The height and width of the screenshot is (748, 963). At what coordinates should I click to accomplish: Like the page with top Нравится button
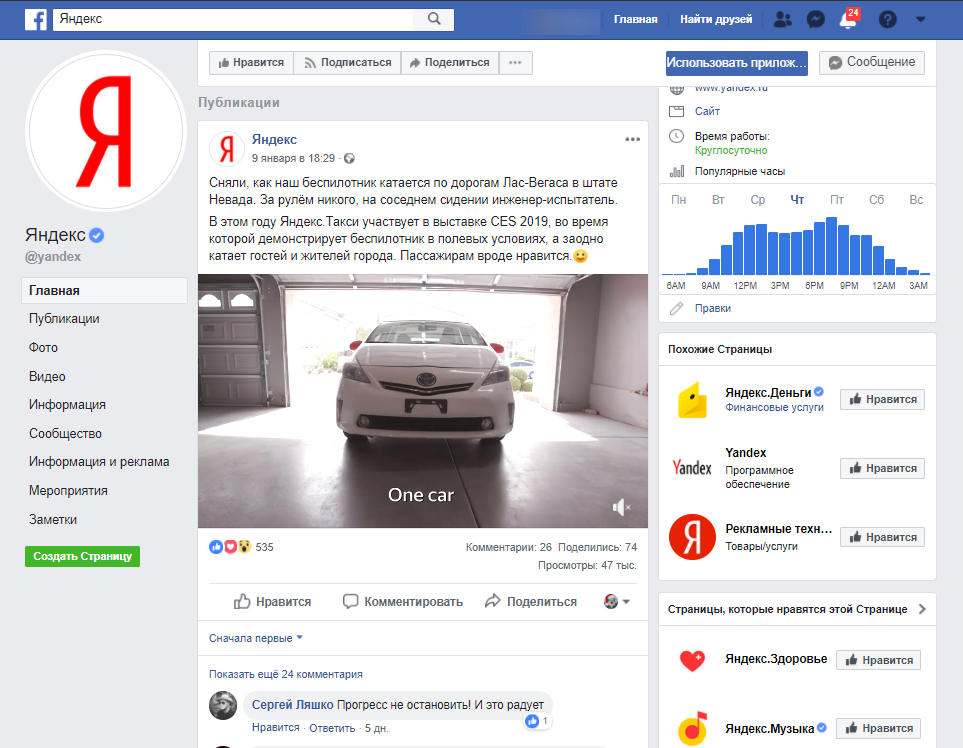(251, 63)
